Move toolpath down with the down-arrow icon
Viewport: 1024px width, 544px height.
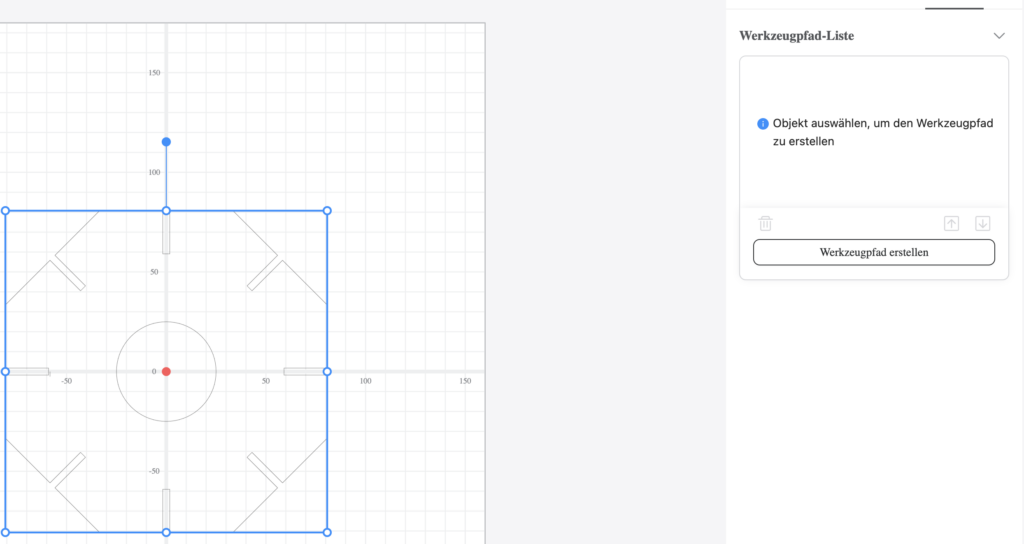(x=982, y=224)
